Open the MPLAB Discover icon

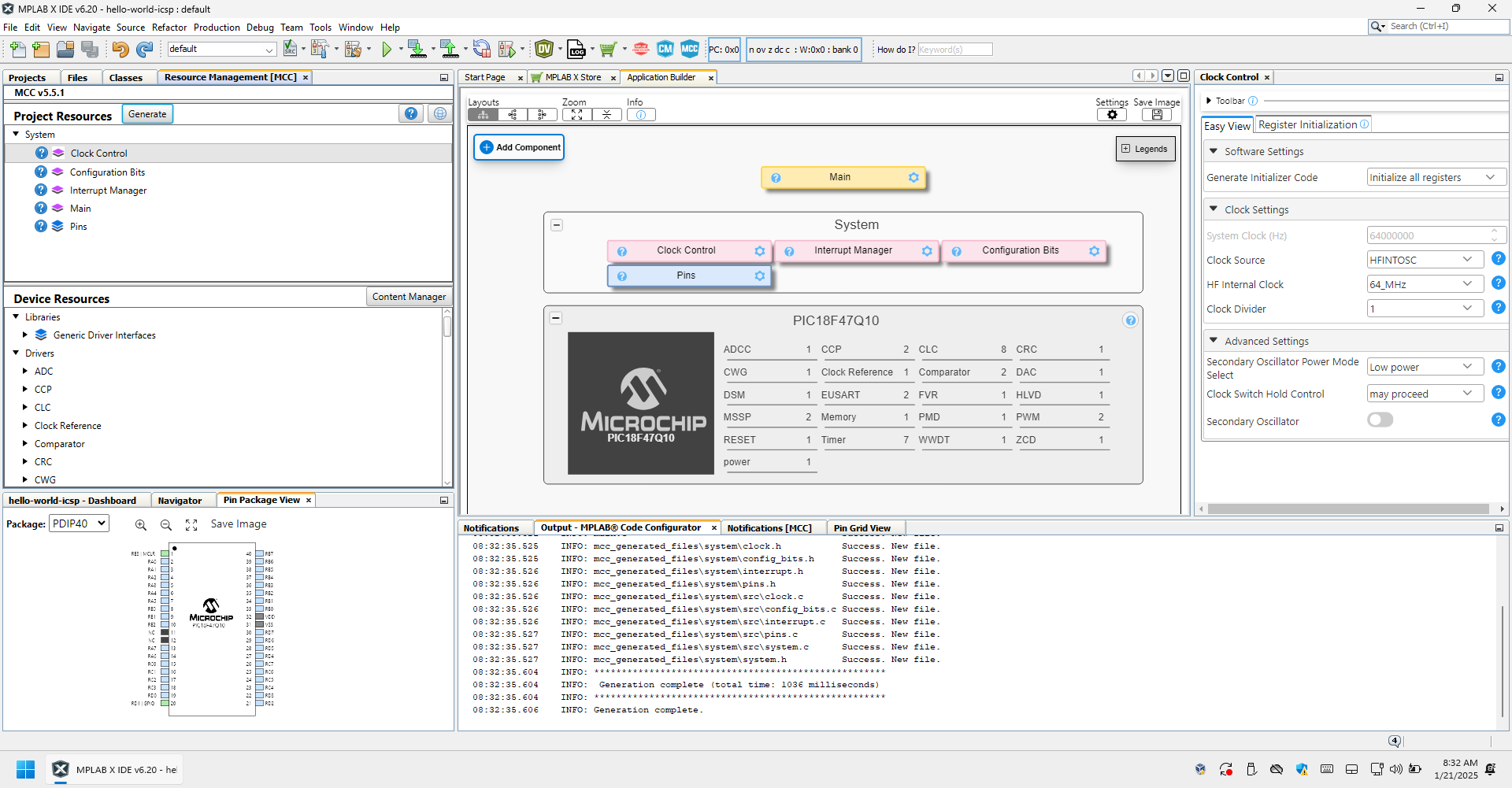point(641,50)
